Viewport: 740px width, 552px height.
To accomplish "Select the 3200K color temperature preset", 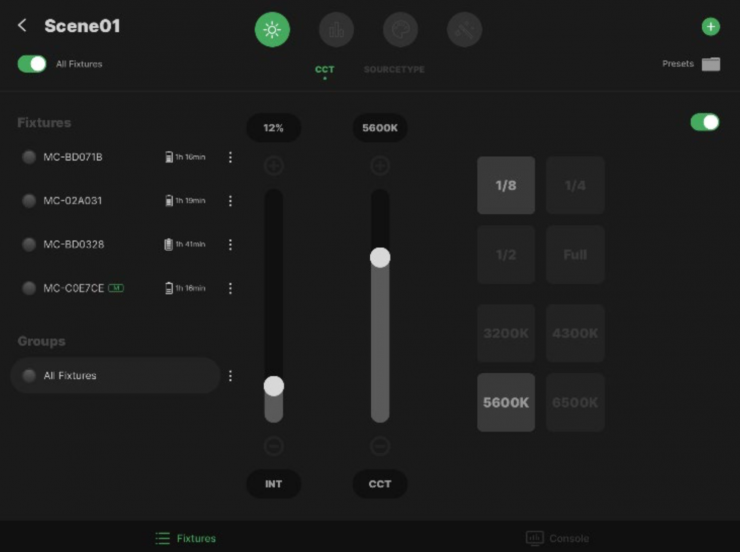I will pyautogui.click(x=506, y=333).
